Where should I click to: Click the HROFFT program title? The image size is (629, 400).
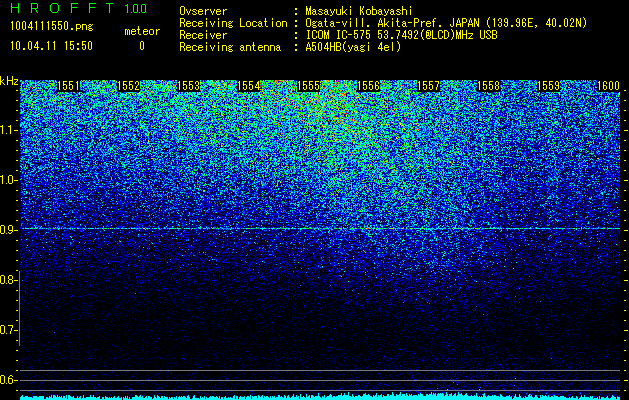pyautogui.click(x=62, y=8)
